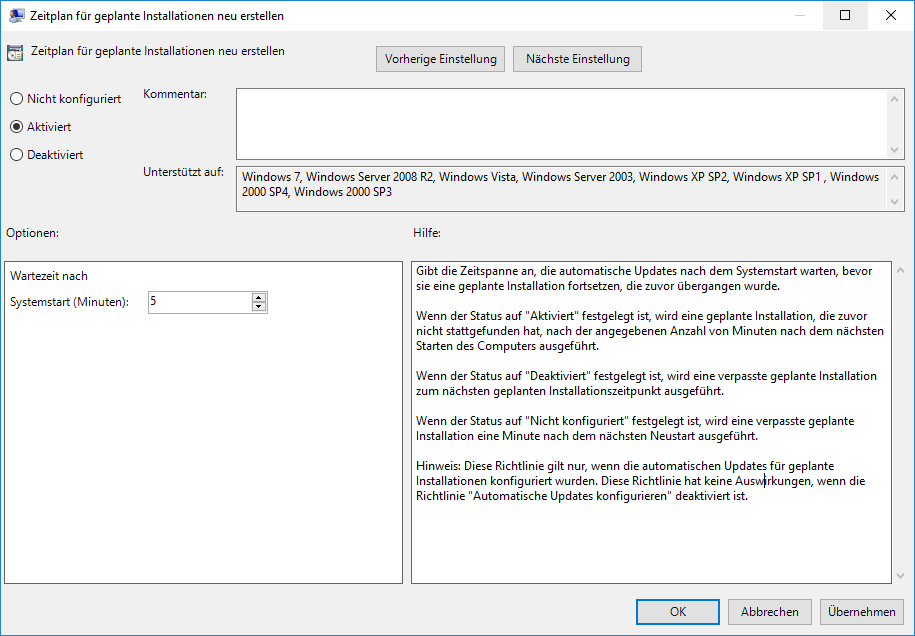Image resolution: width=915 pixels, height=636 pixels.
Task: Maximize the policy dialog window
Action: [x=845, y=16]
